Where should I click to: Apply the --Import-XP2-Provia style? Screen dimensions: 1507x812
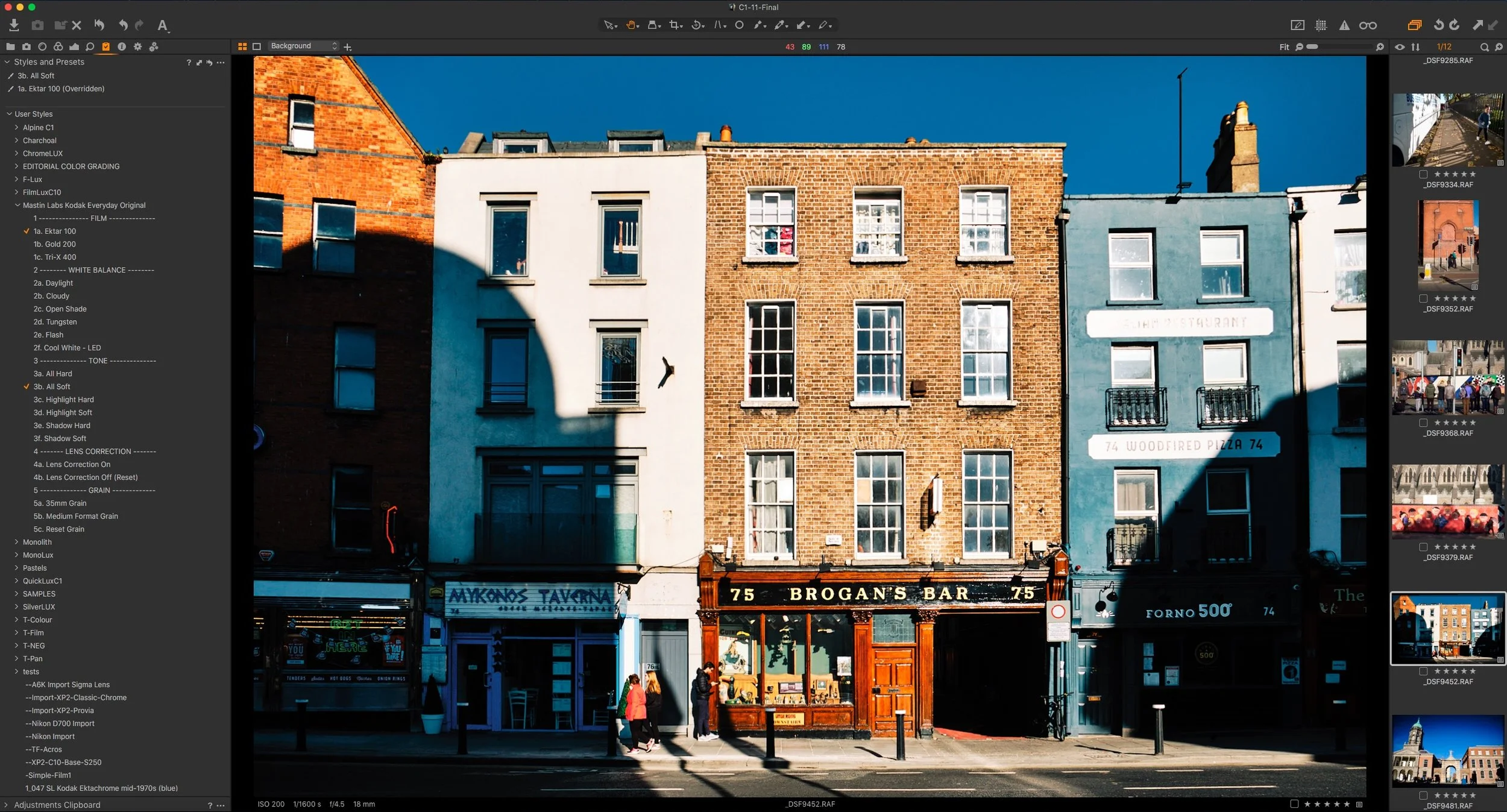(x=59, y=710)
